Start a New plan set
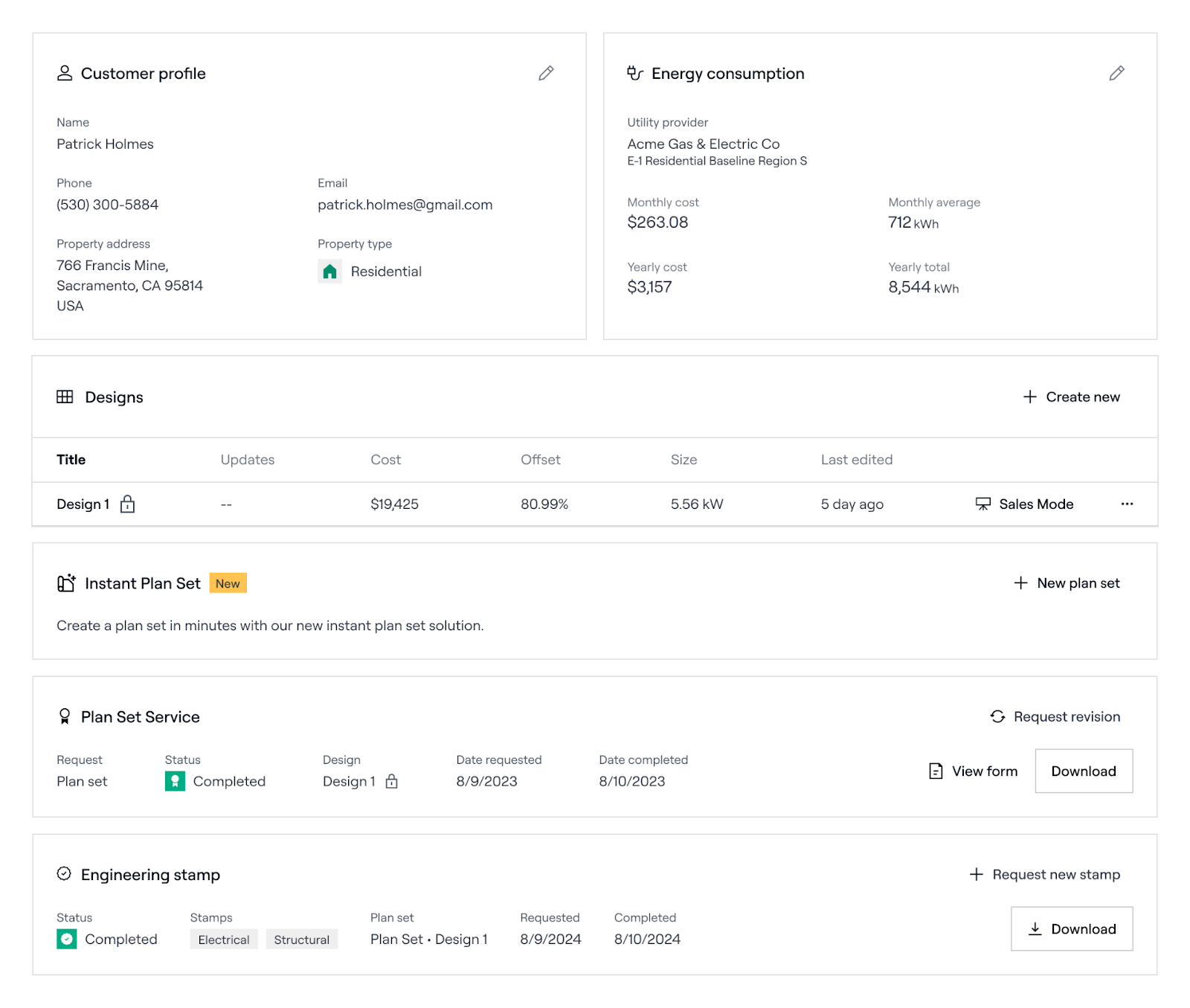The height and width of the screenshot is (1008, 1190). point(1067,583)
